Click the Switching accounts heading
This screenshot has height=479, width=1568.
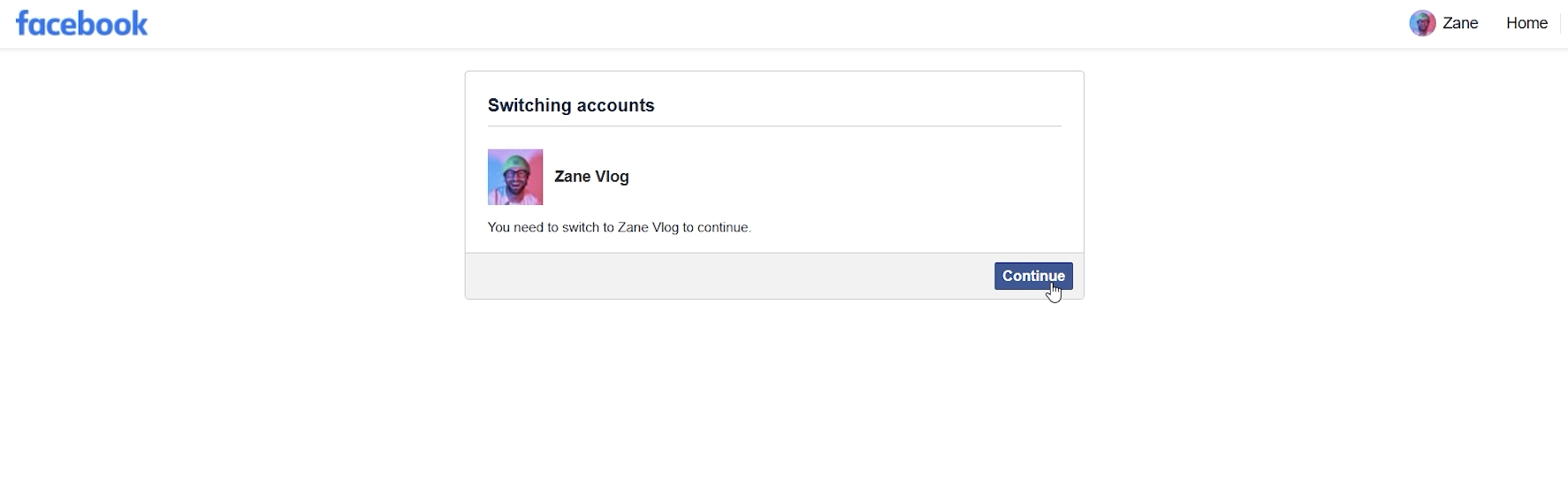click(571, 105)
